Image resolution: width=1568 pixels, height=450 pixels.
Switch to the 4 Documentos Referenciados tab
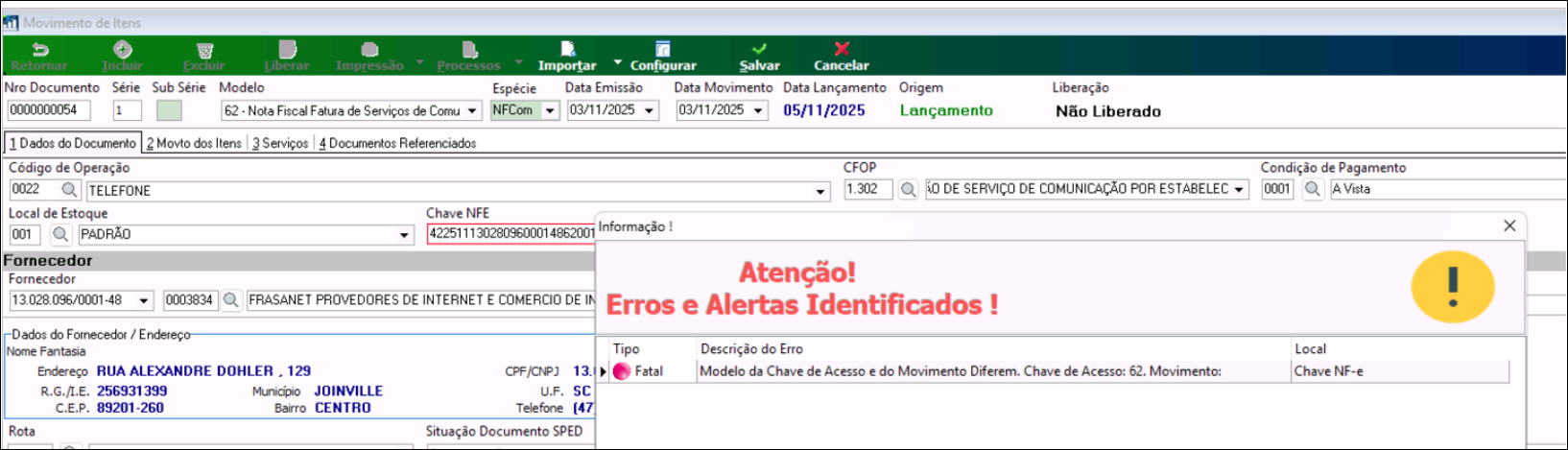(398, 143)
